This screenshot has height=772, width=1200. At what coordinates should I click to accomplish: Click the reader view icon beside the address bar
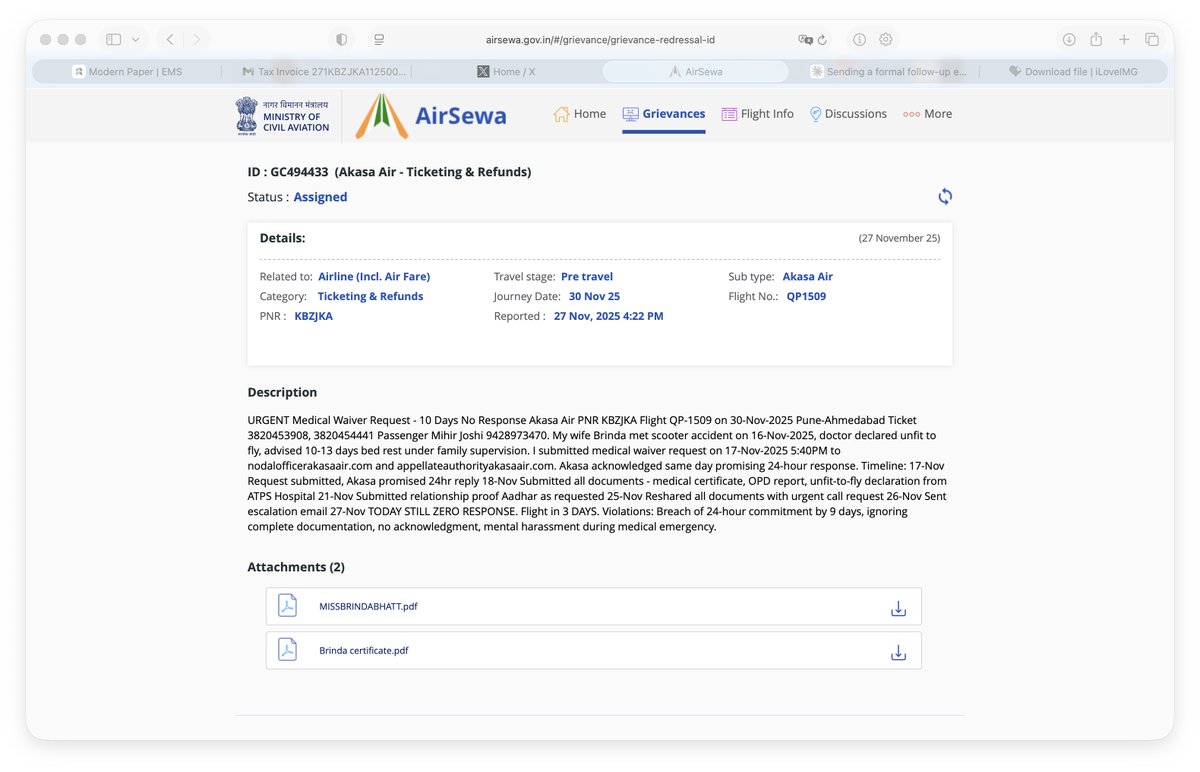coord(379,40)
